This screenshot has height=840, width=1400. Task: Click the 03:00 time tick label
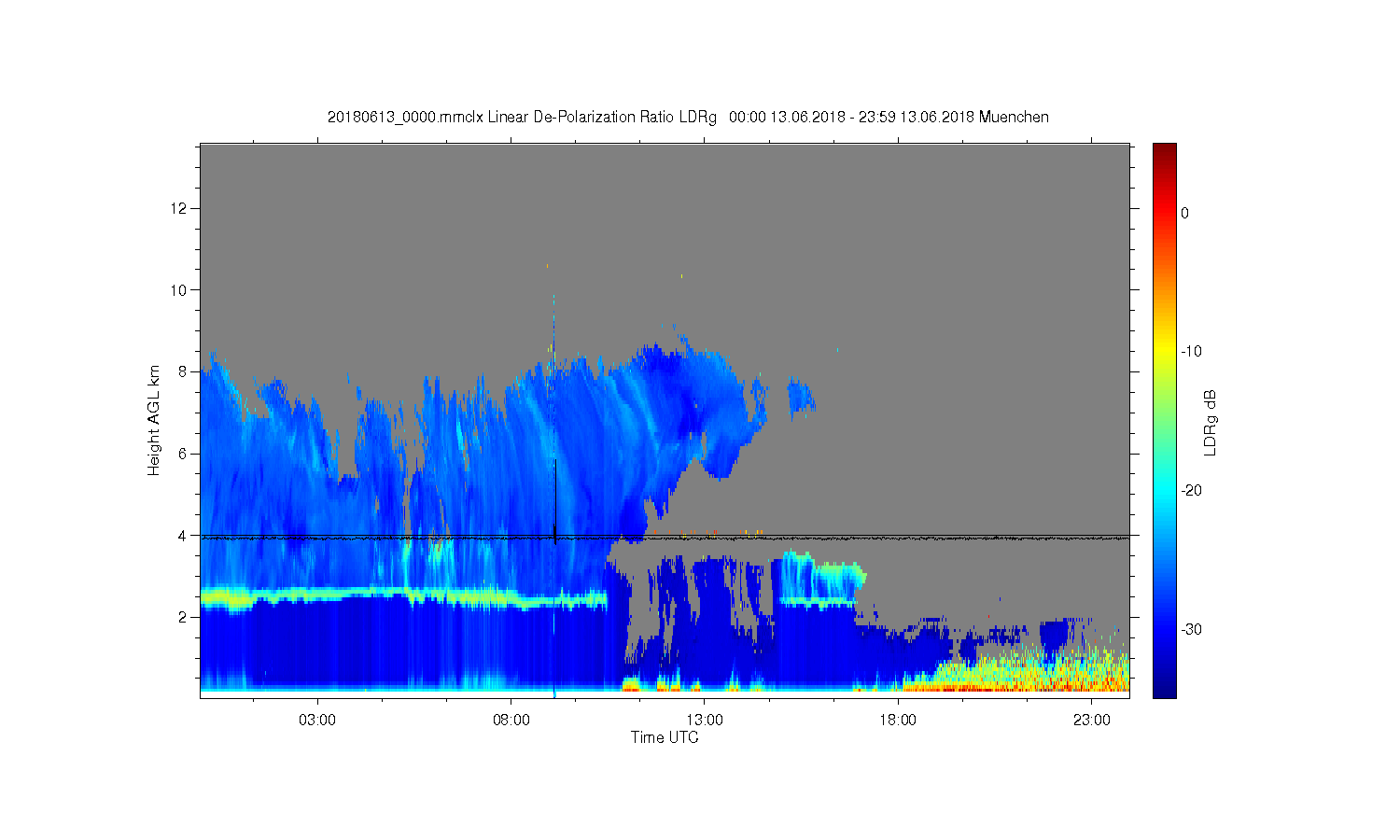317,721
